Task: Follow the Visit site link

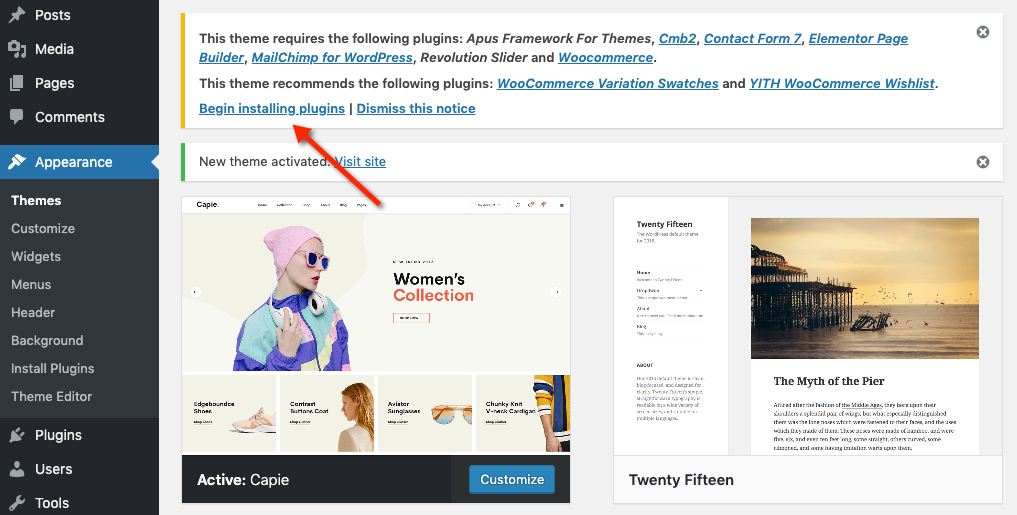Action: pos(360,162)
